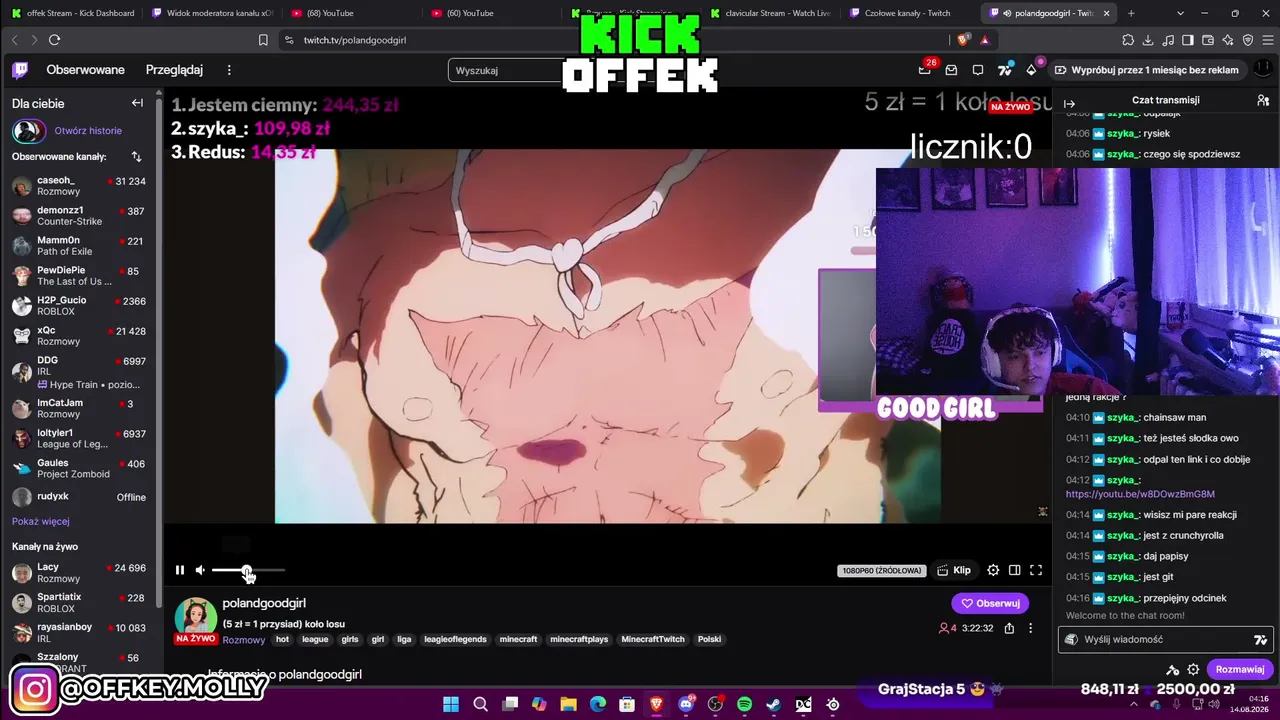This screenshot has height=720, width=1280.
Task: Toggle theatre mode on the player
Action: (x=1014, y=570)
